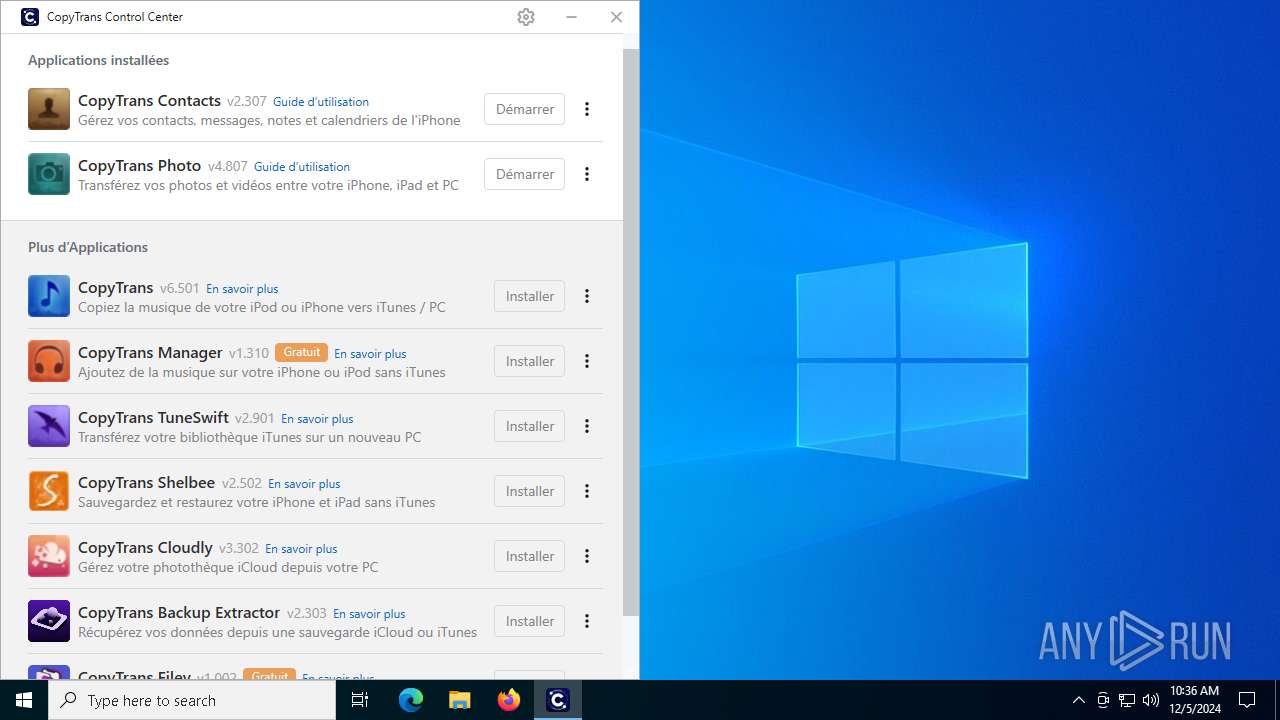Open the settings gear in the title bar
1280x720 pixels.
click(526, 17)
